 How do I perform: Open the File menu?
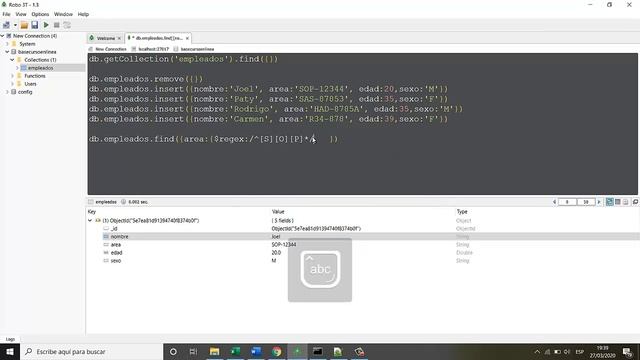[x=7, y=14]
